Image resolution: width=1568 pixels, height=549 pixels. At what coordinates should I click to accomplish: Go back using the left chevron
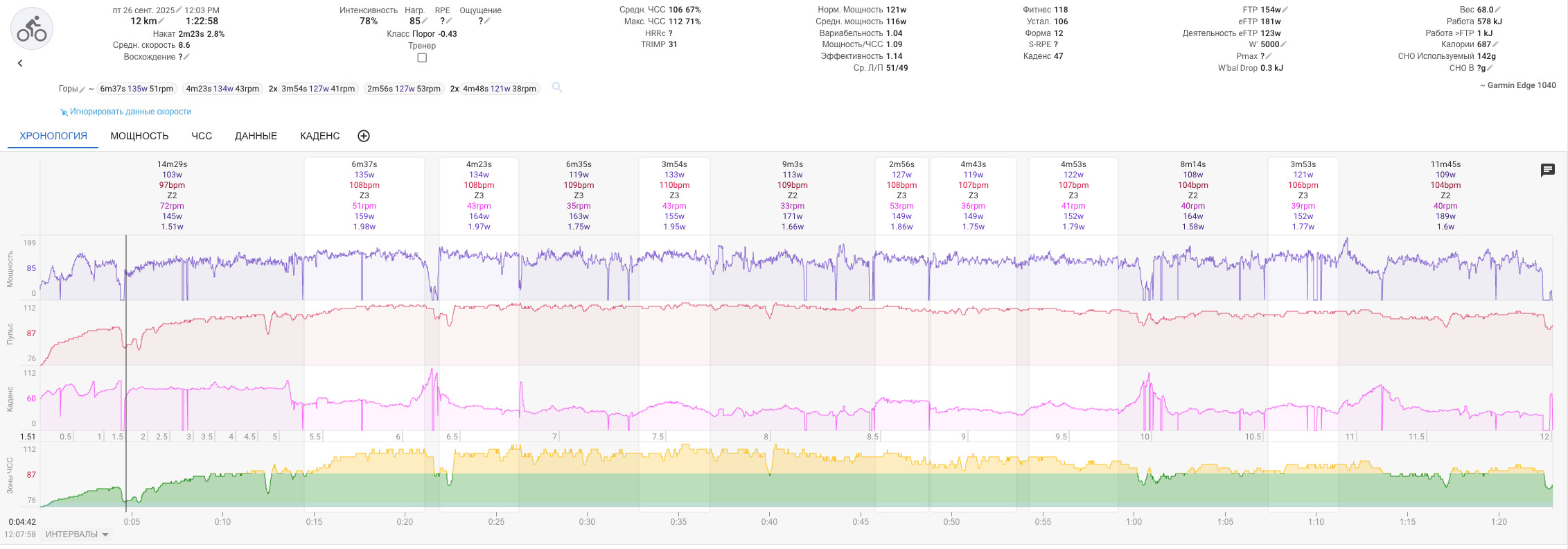point(20,63)
